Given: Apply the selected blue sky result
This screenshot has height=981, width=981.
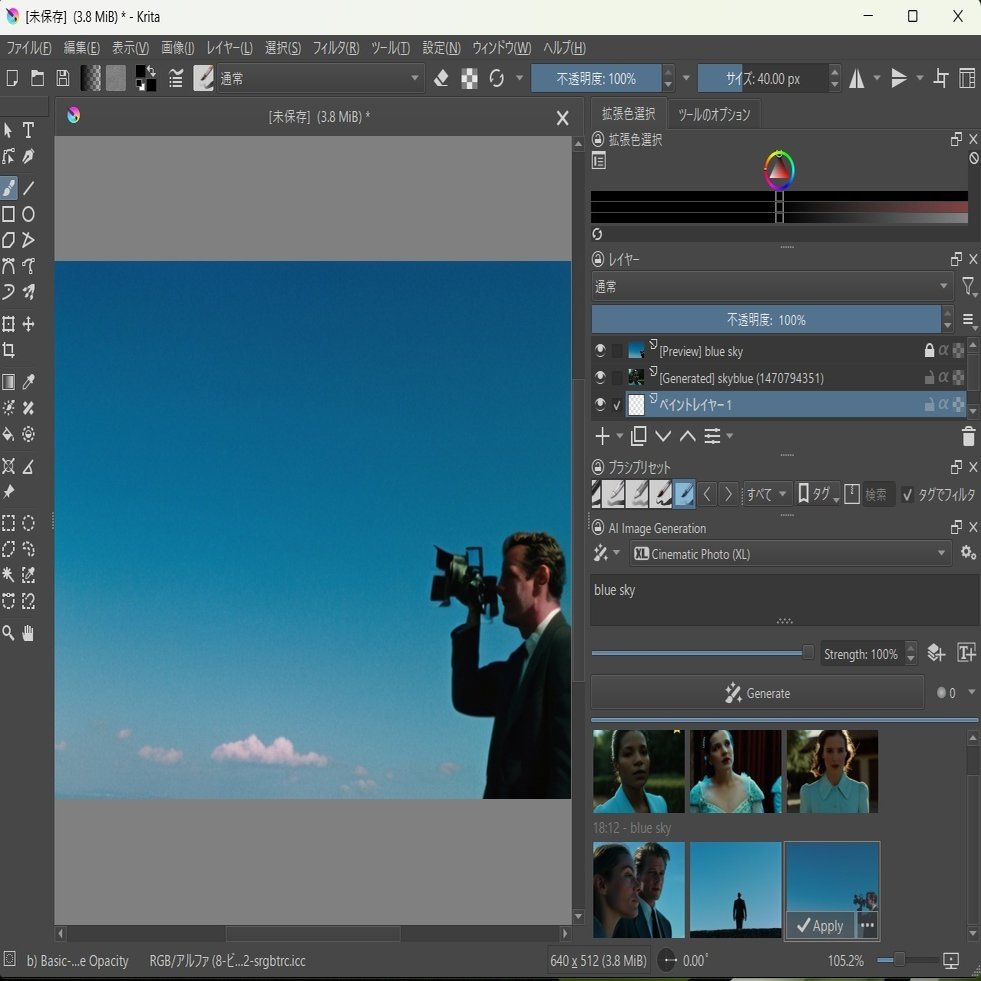Looking at the screenshot, I should pos(821,925).
